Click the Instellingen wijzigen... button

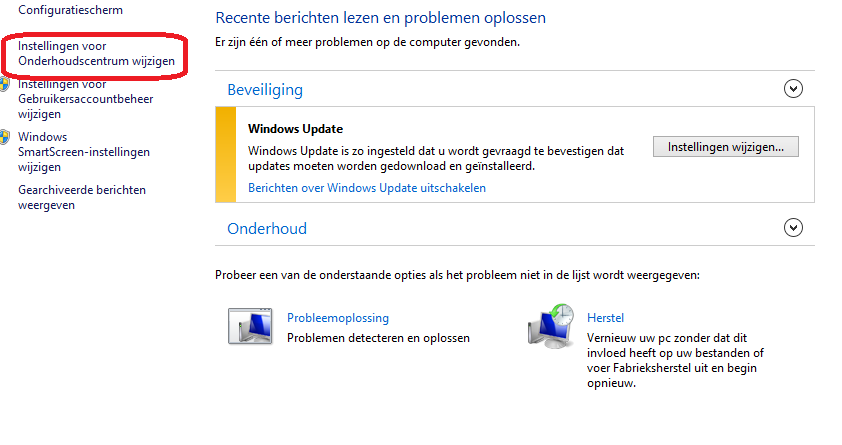point(725,147)
